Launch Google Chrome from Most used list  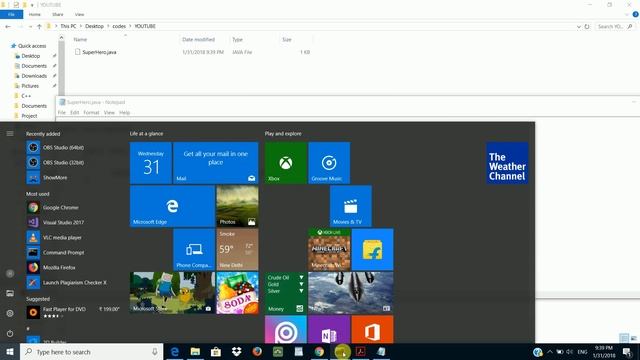tap(52, 207)
